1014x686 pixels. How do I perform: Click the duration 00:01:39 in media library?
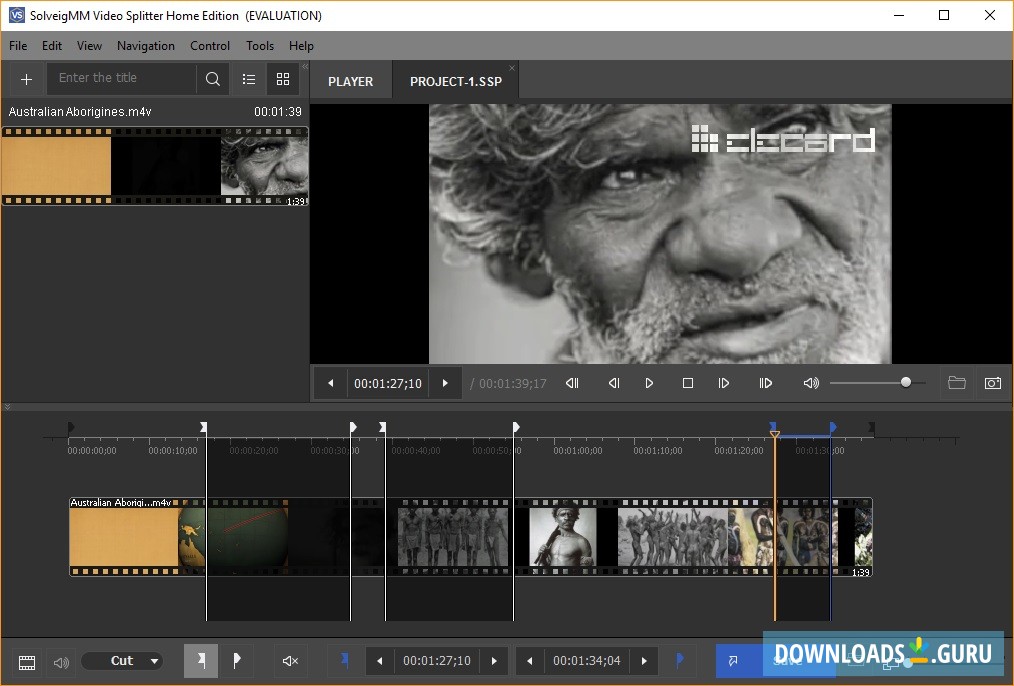[x=277, y=112]
